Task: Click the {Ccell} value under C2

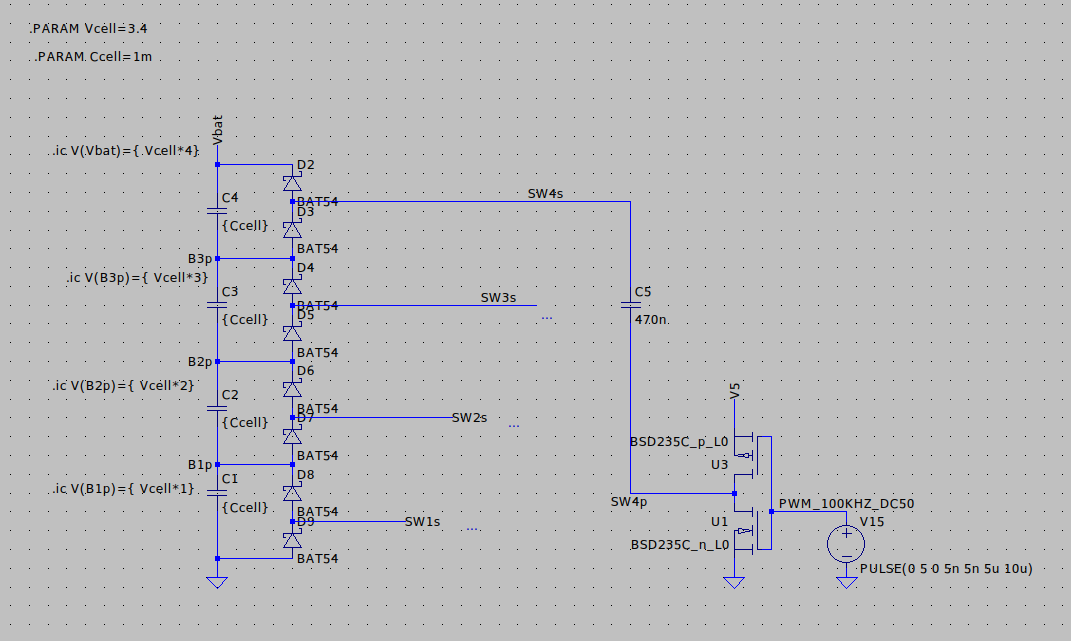Action: [x=245, y=423]
